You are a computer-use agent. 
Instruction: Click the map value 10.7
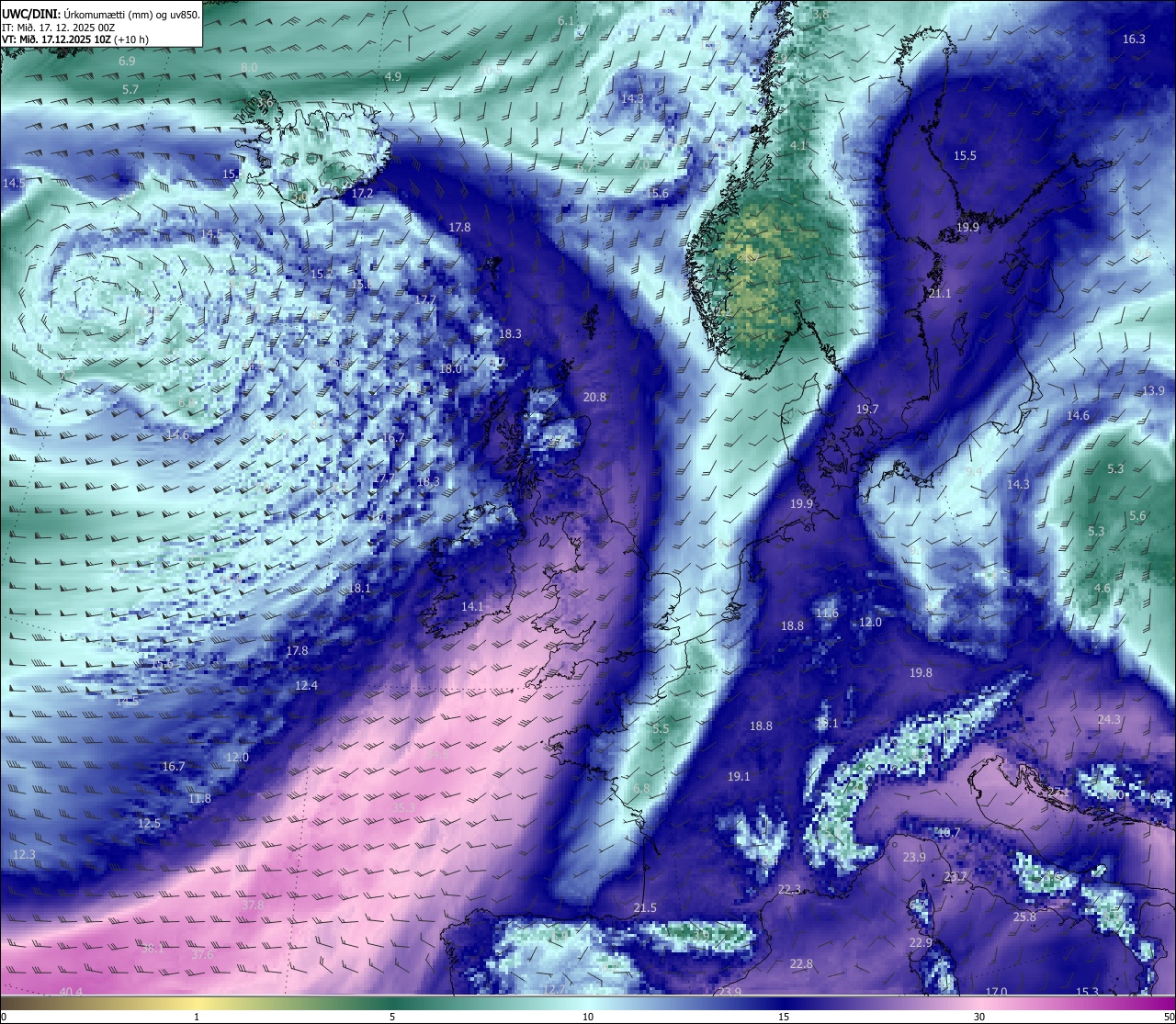(x=948, y=834)
